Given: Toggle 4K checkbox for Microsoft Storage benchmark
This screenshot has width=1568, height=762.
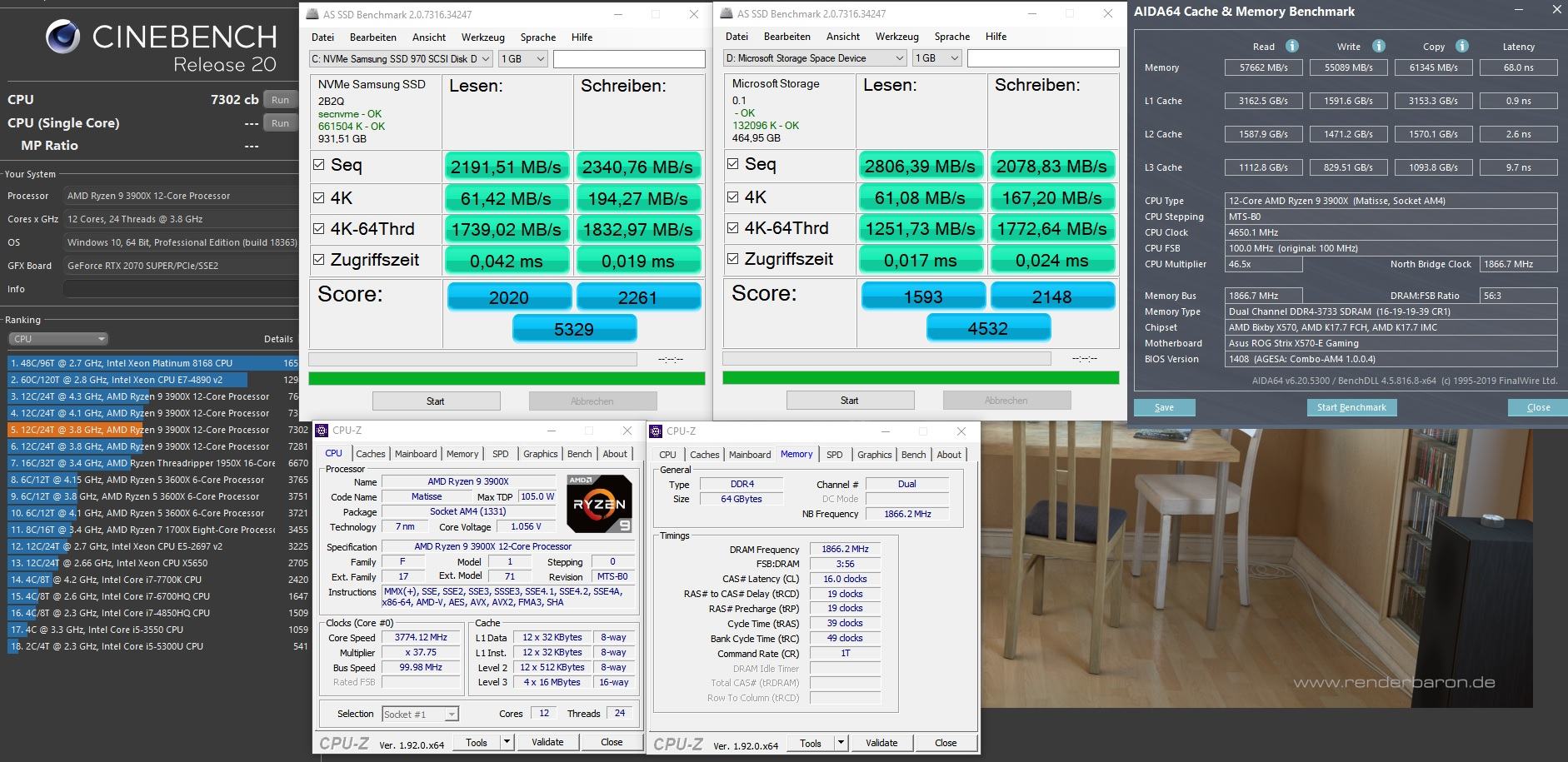Looking at the screenshot, I should tap(732, 197).
